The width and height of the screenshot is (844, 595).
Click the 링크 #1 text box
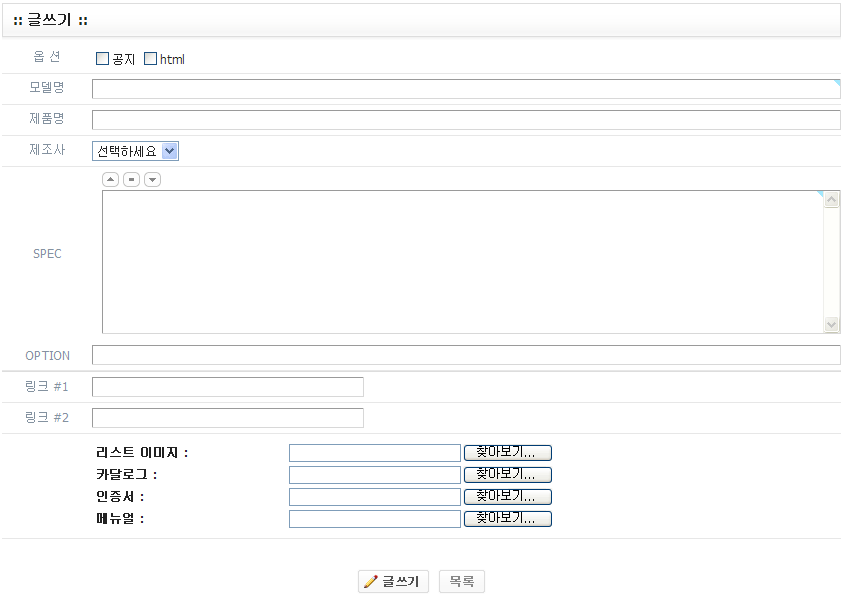click(228, 387)
